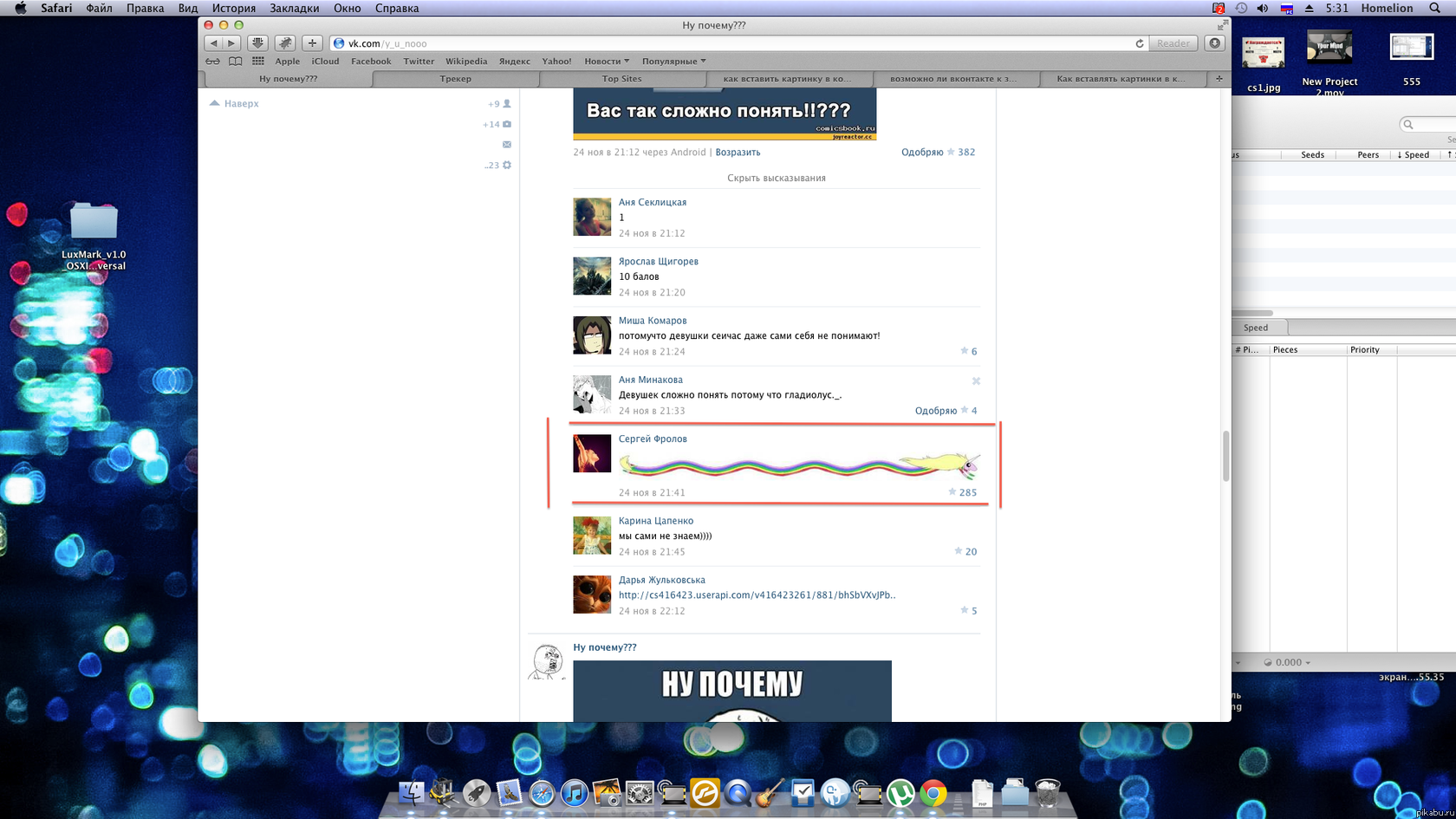
Task: Collapse comments via Скрыть высказывания
Action: coord(777,179)
